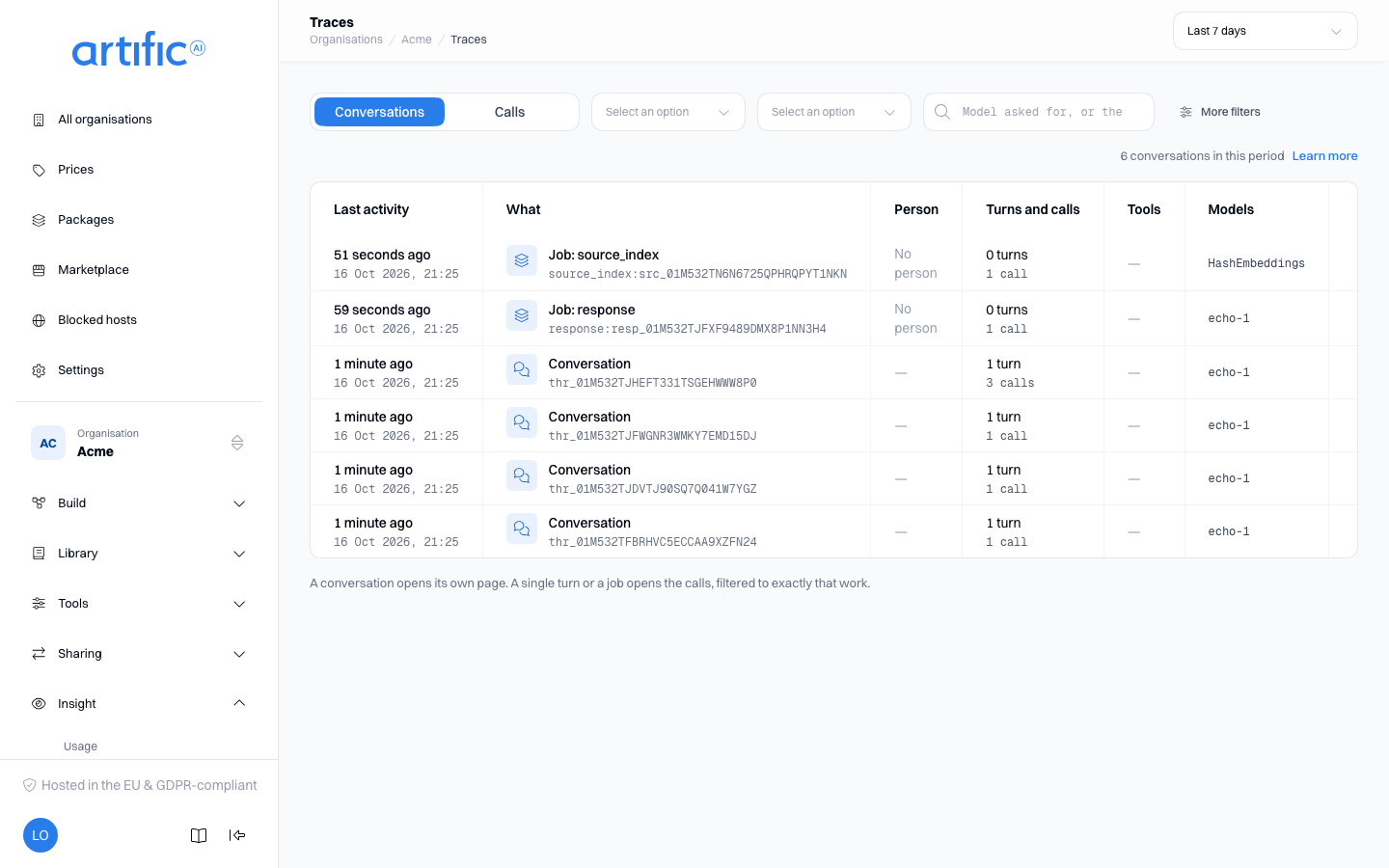Click the 3 calls cell
Image resolution: width=1389 pixels, height=868 pixels.
1010,383
